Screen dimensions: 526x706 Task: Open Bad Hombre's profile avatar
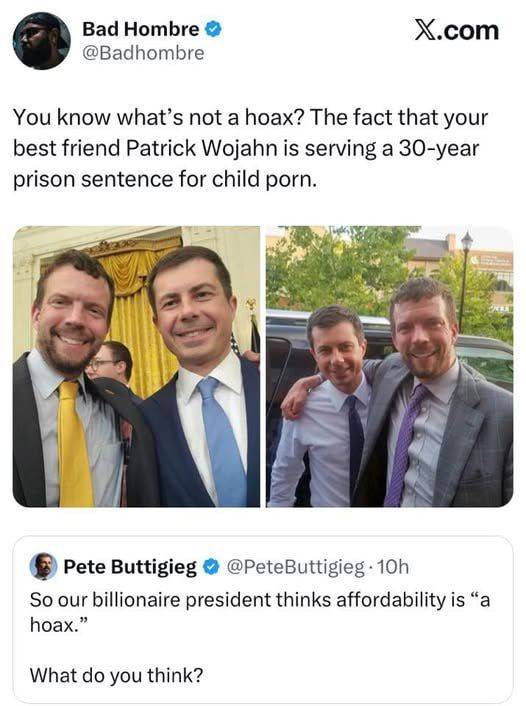point(41,41)
